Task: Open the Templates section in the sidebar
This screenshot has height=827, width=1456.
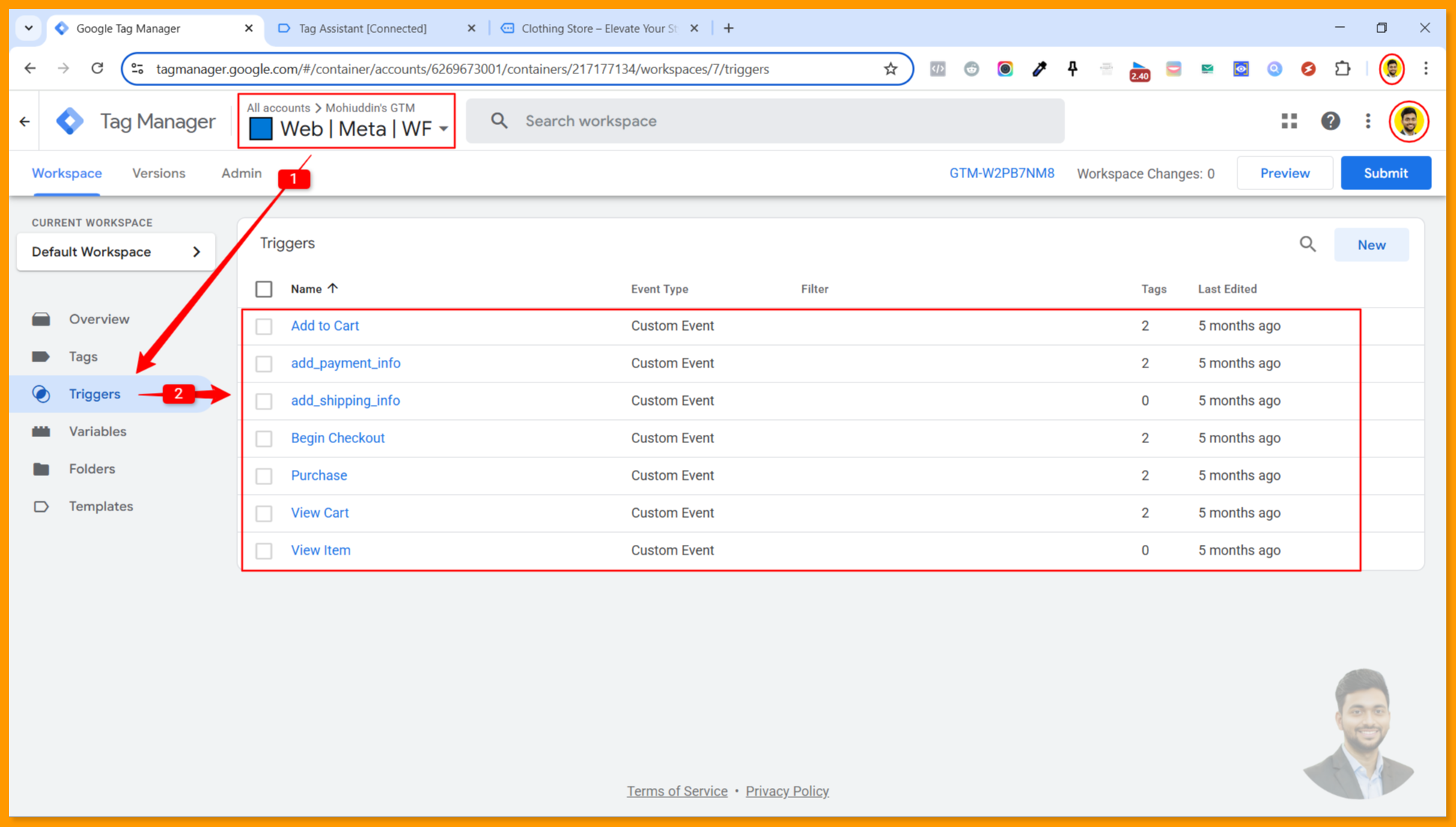Action: point(100,506)
